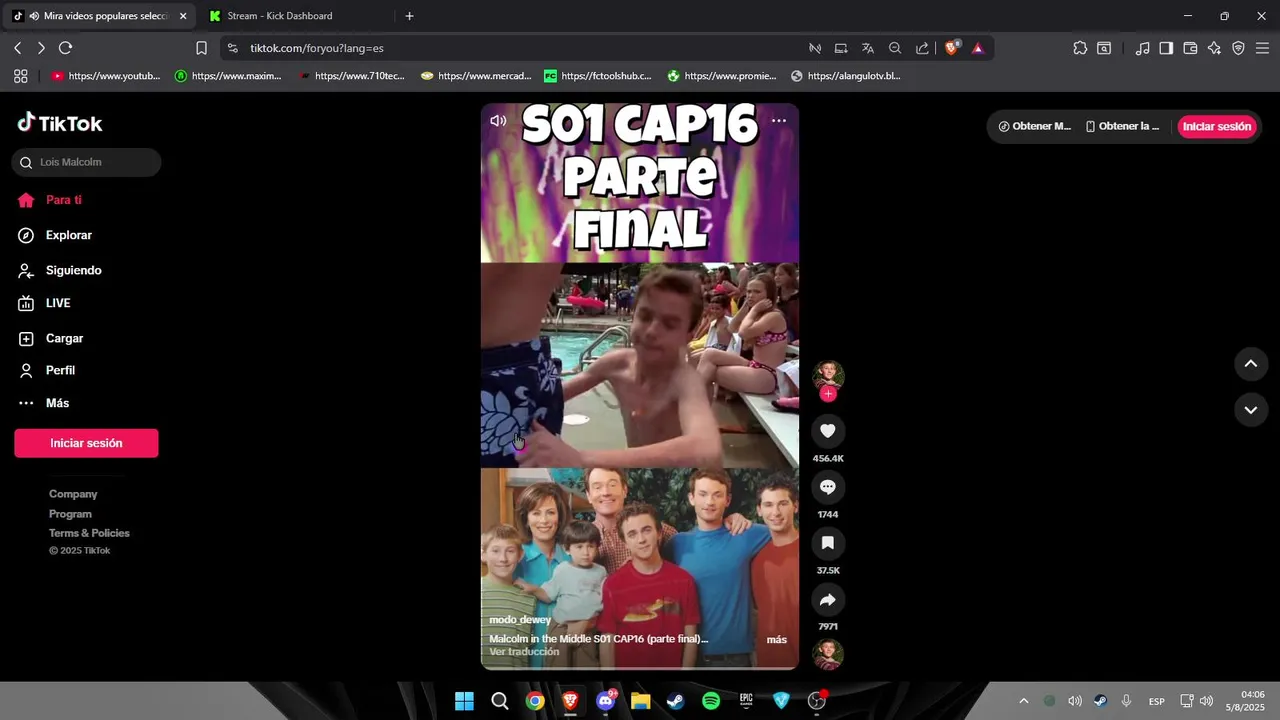This screenshot has height=720, width=1280.
Task: Open Epic Games from the taskbar
Action: [746, 701]
